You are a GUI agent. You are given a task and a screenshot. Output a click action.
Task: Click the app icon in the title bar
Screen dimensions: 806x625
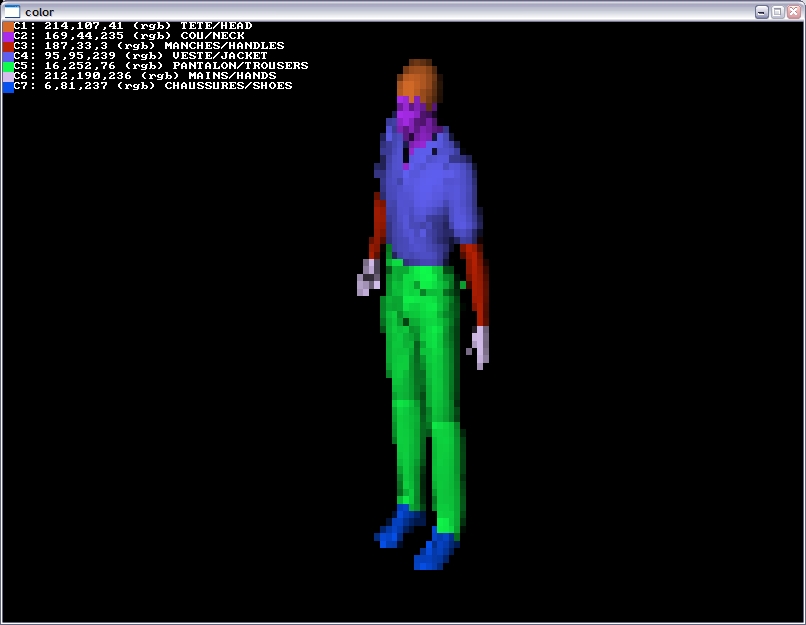12,11
